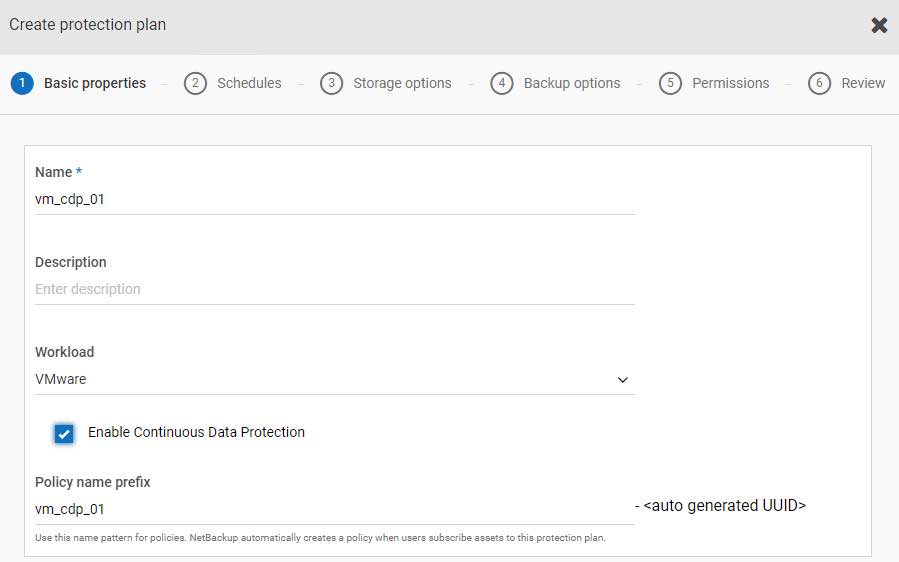Screen dimensions: 899x562
Task: Close the Create protection plan dialog
Action: coord(879,25)
